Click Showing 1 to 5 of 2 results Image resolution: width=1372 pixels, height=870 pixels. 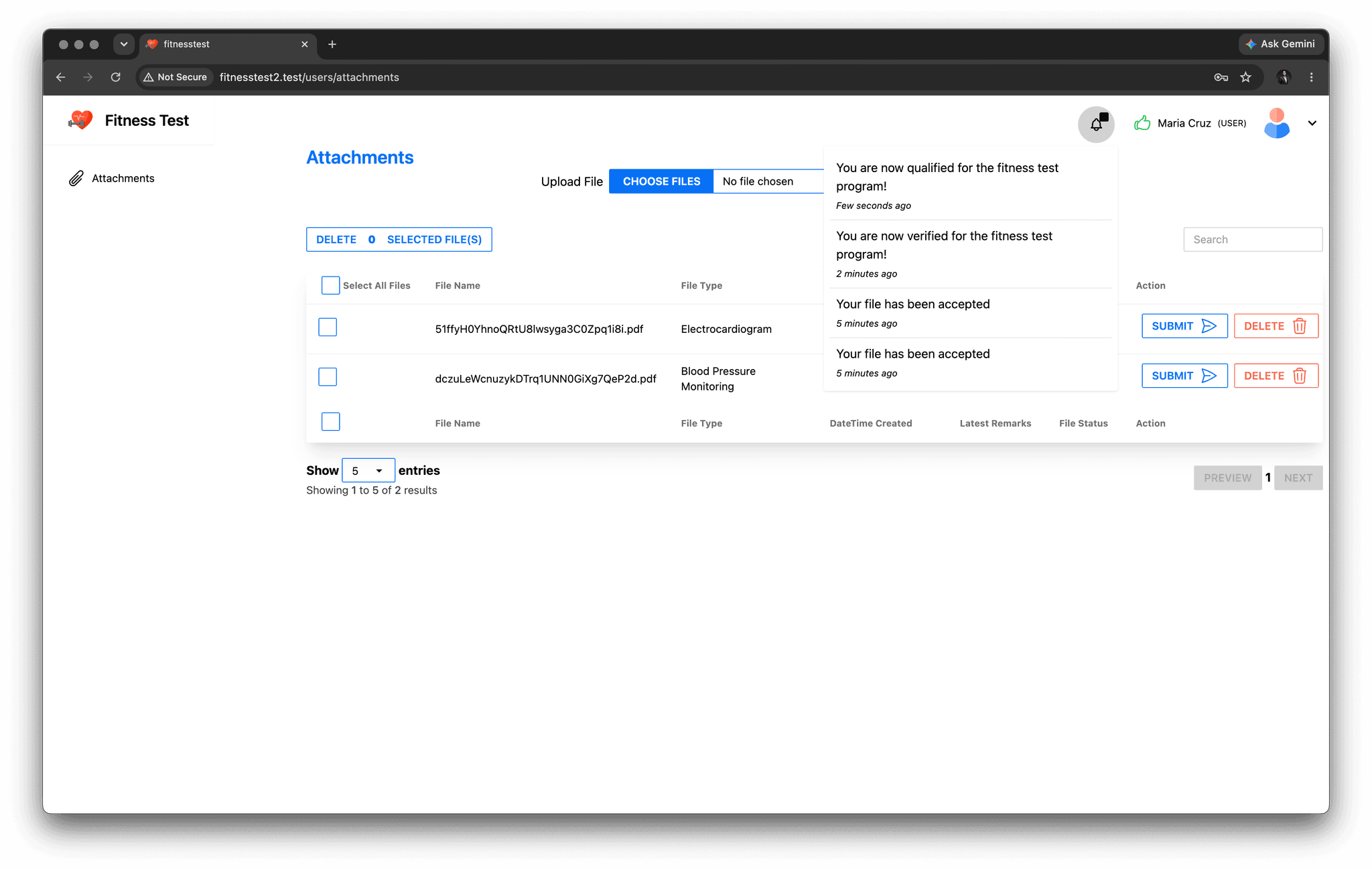pyautogui.click(x=372, y=490)
